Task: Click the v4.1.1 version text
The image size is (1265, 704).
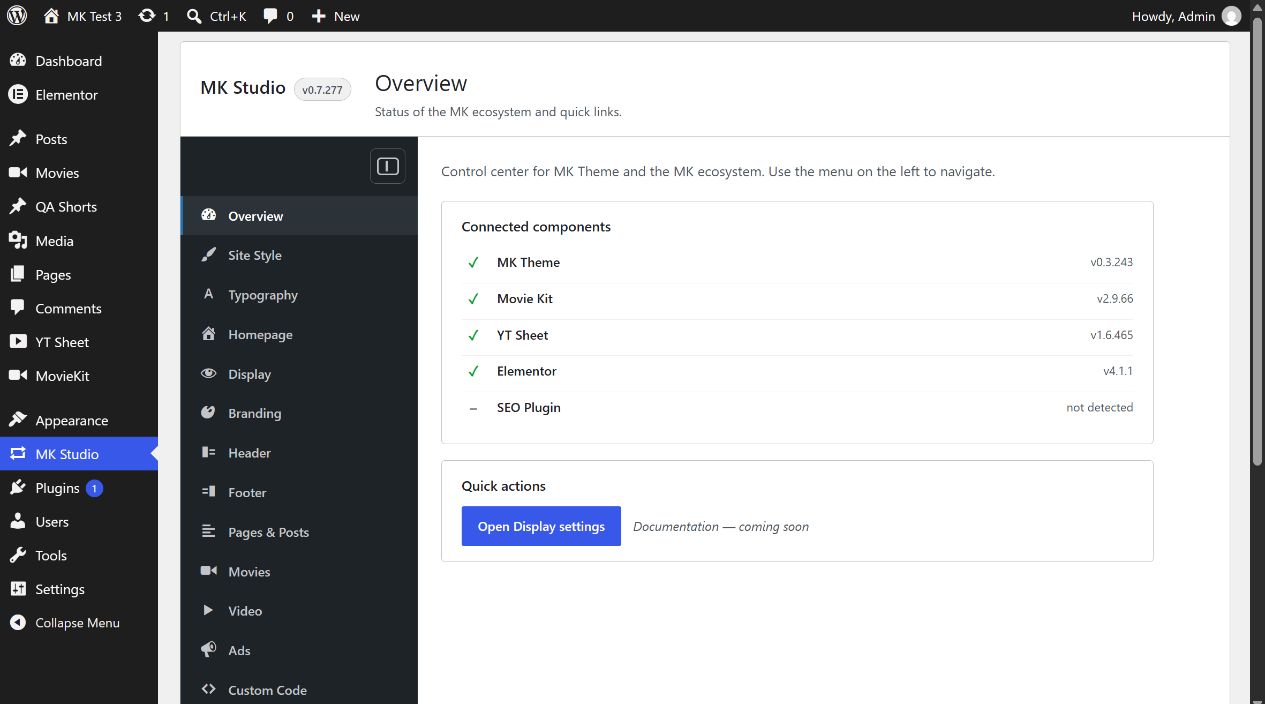Action: click(x=1118, y=371)
